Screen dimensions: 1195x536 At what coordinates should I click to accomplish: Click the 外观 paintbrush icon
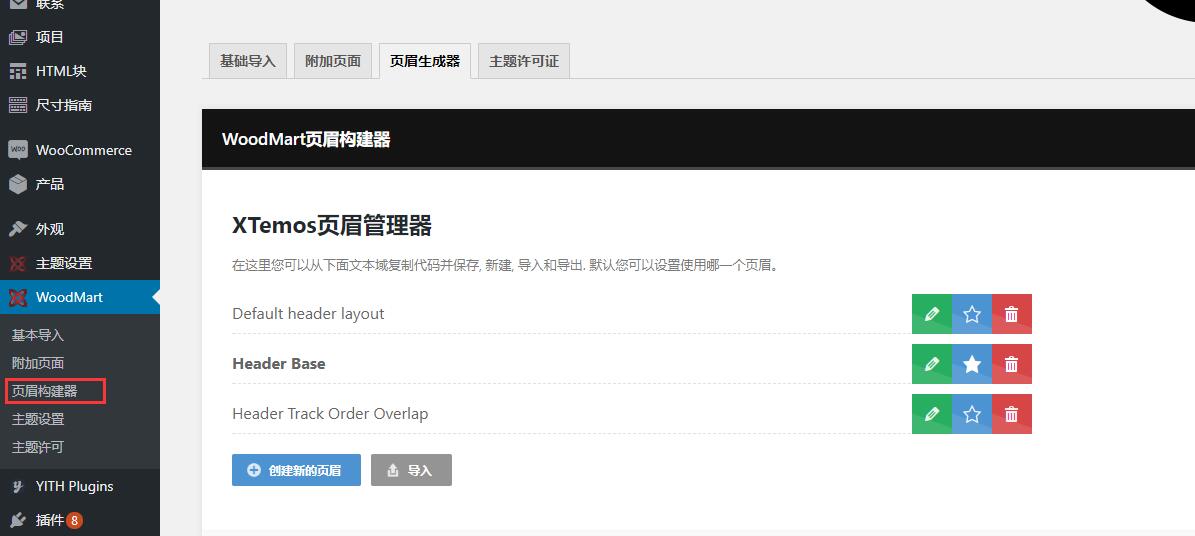18,229
